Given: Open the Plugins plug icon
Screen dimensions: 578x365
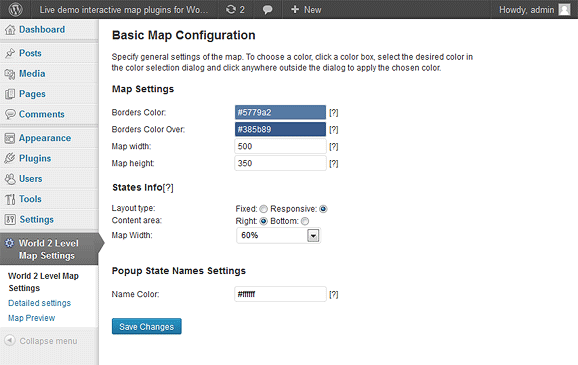Looking at the screenshot, I should pos(10,158).
